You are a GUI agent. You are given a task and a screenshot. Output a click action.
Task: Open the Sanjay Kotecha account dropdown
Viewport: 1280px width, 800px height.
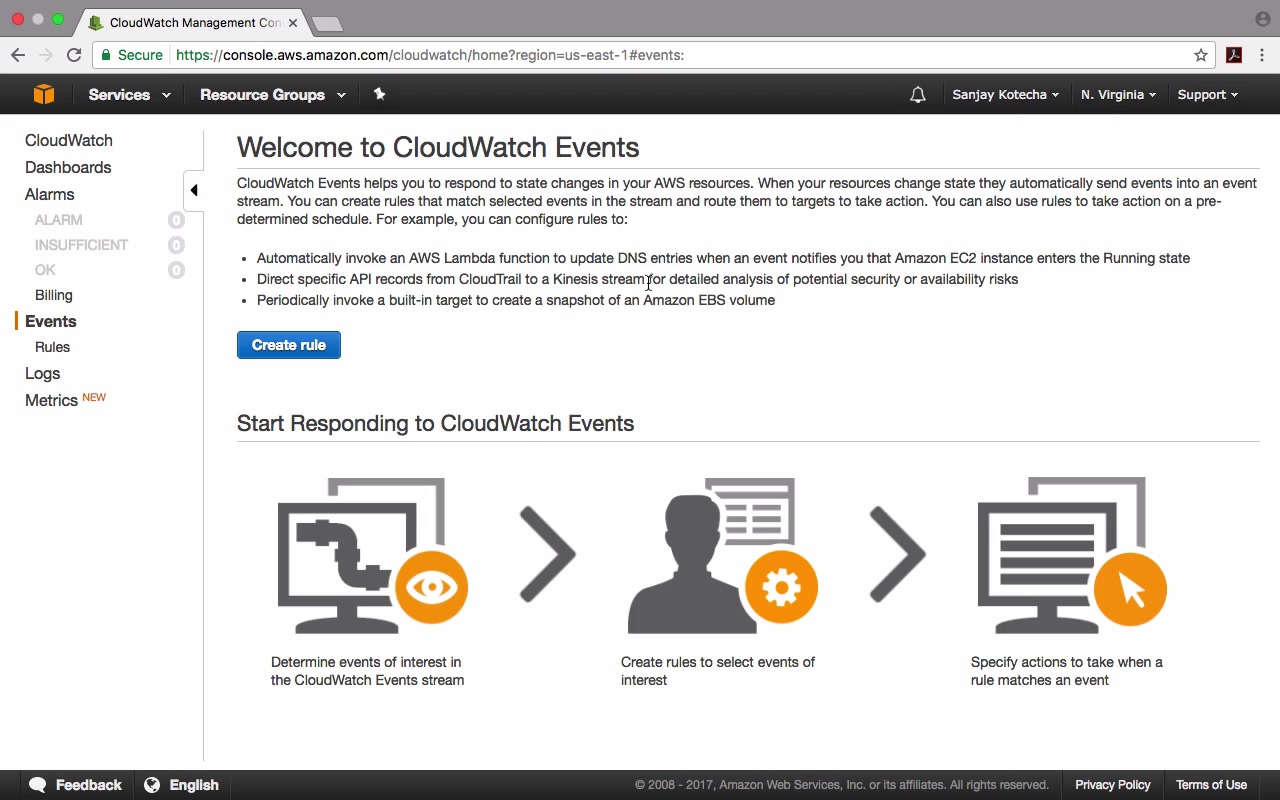pyautogui.click(x=1005, y=95)
